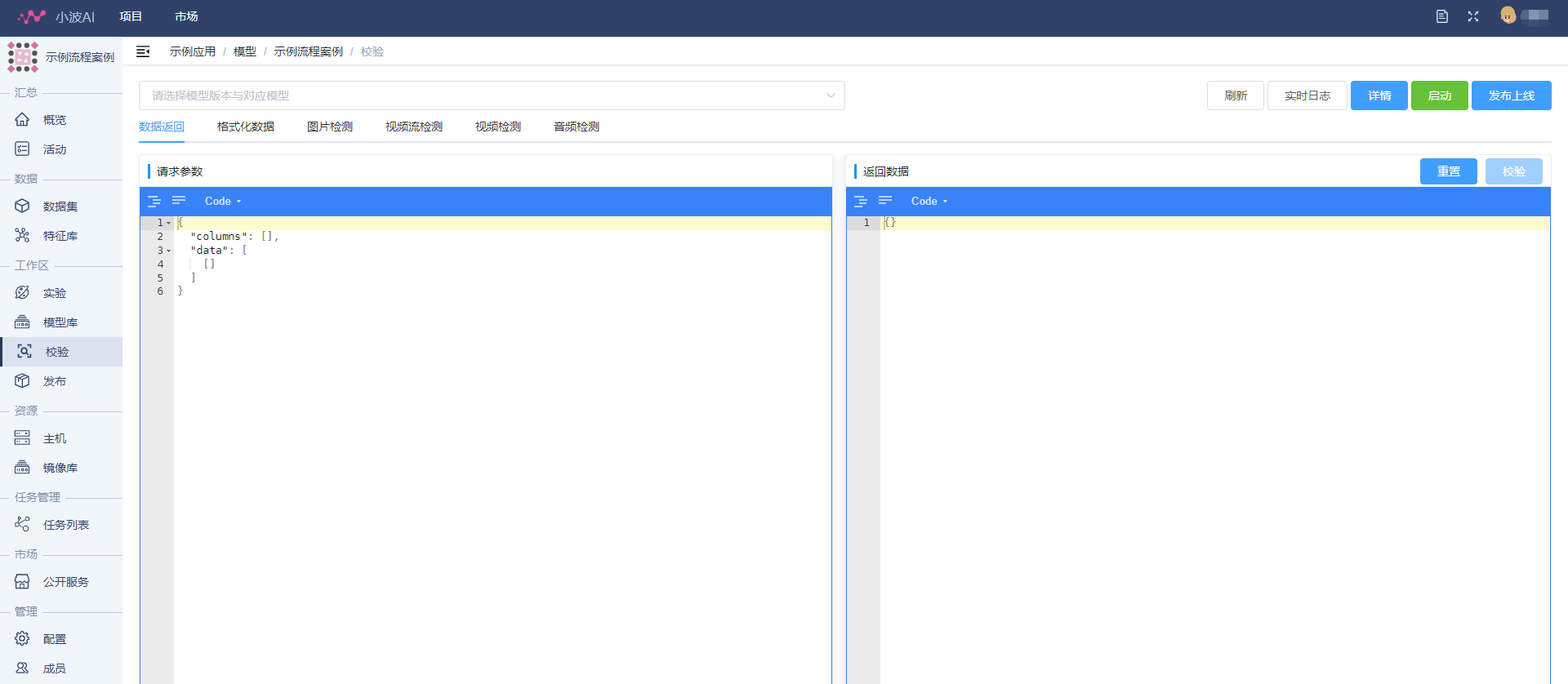Screen dimensions: 1568x684
Task: Open 特征库 icon in sidebar
Action: [x=22, y=236]
